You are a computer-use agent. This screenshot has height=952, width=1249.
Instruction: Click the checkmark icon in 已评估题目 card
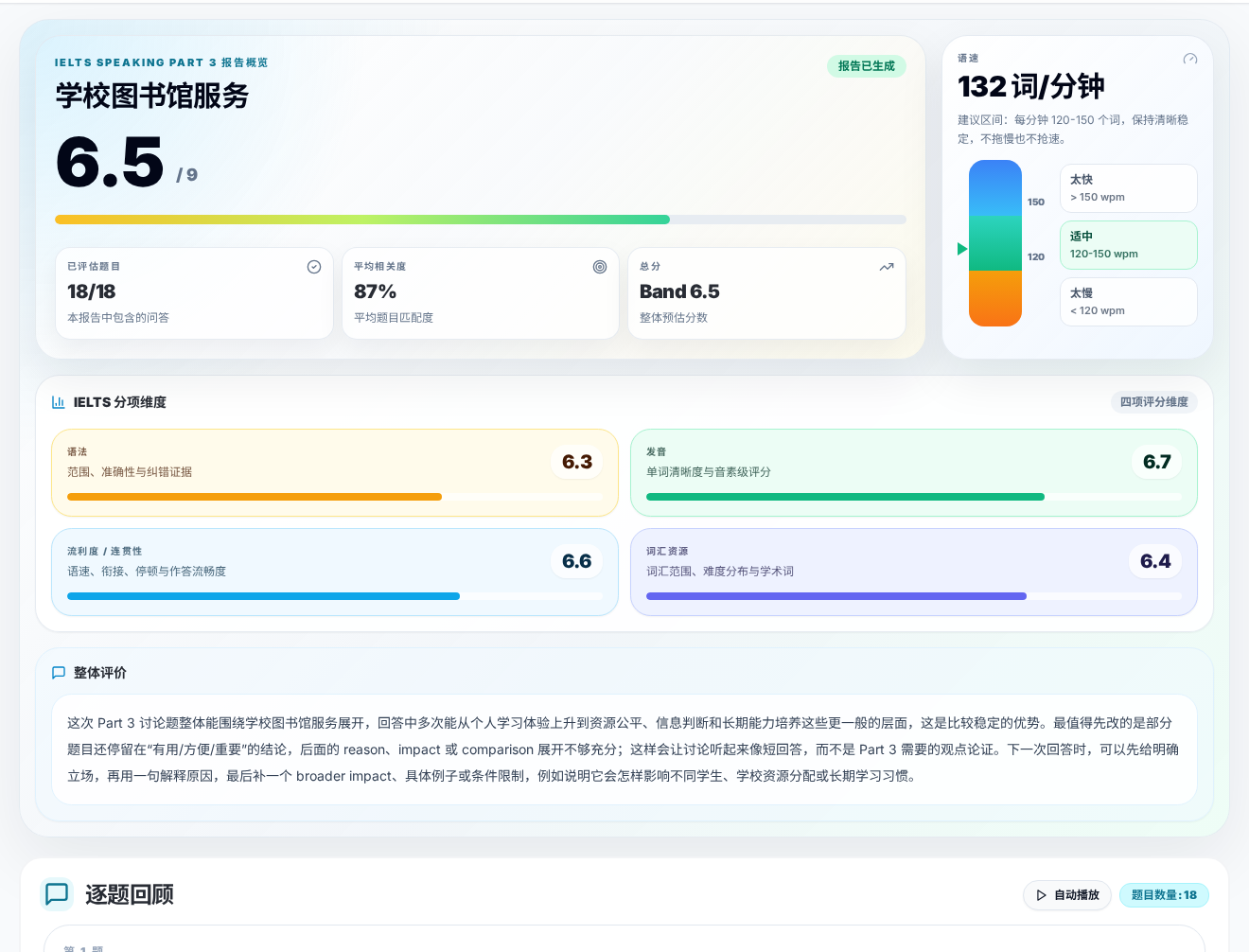[314, 267]
